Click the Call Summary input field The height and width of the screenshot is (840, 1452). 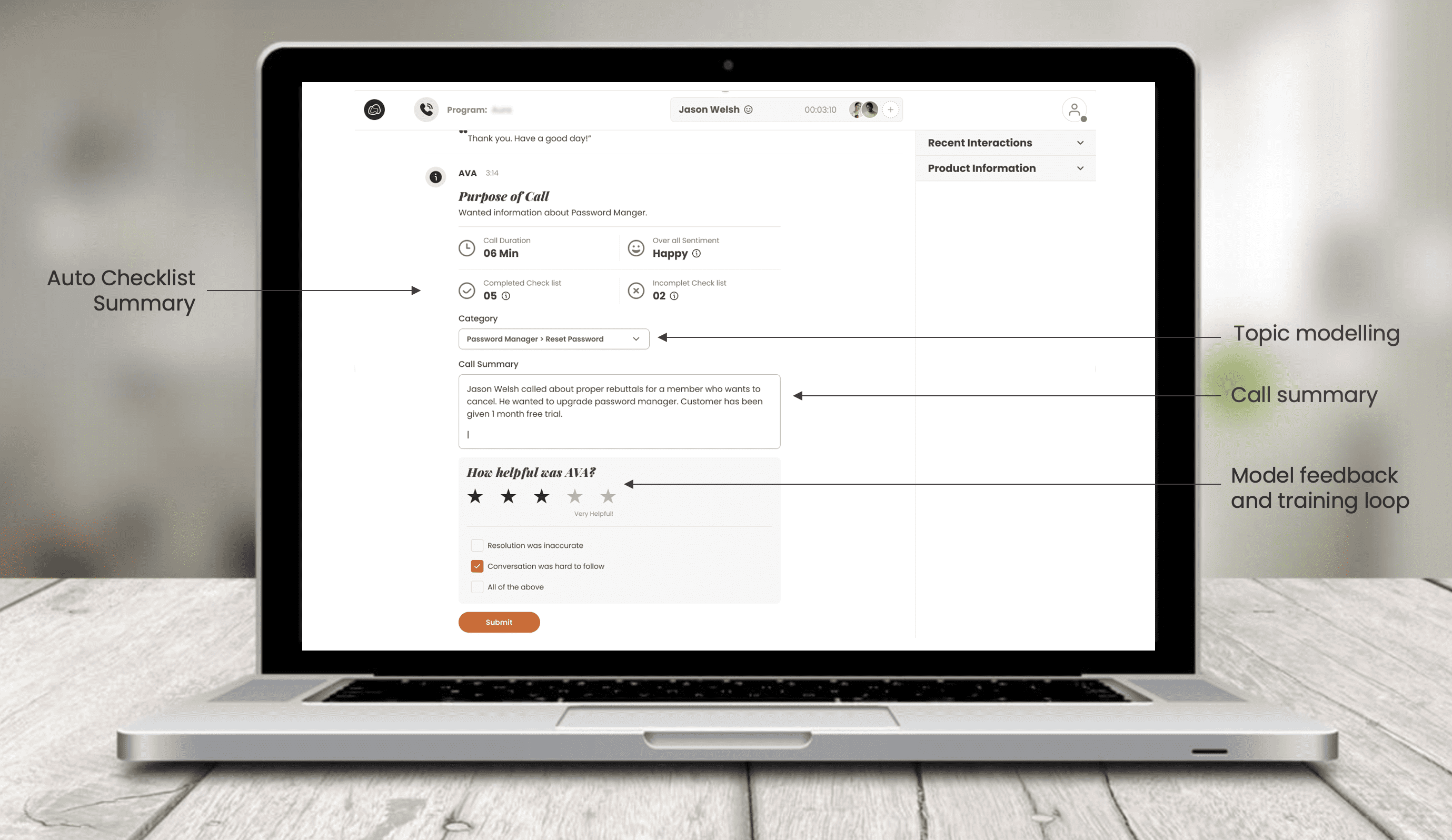pos(619,410)
